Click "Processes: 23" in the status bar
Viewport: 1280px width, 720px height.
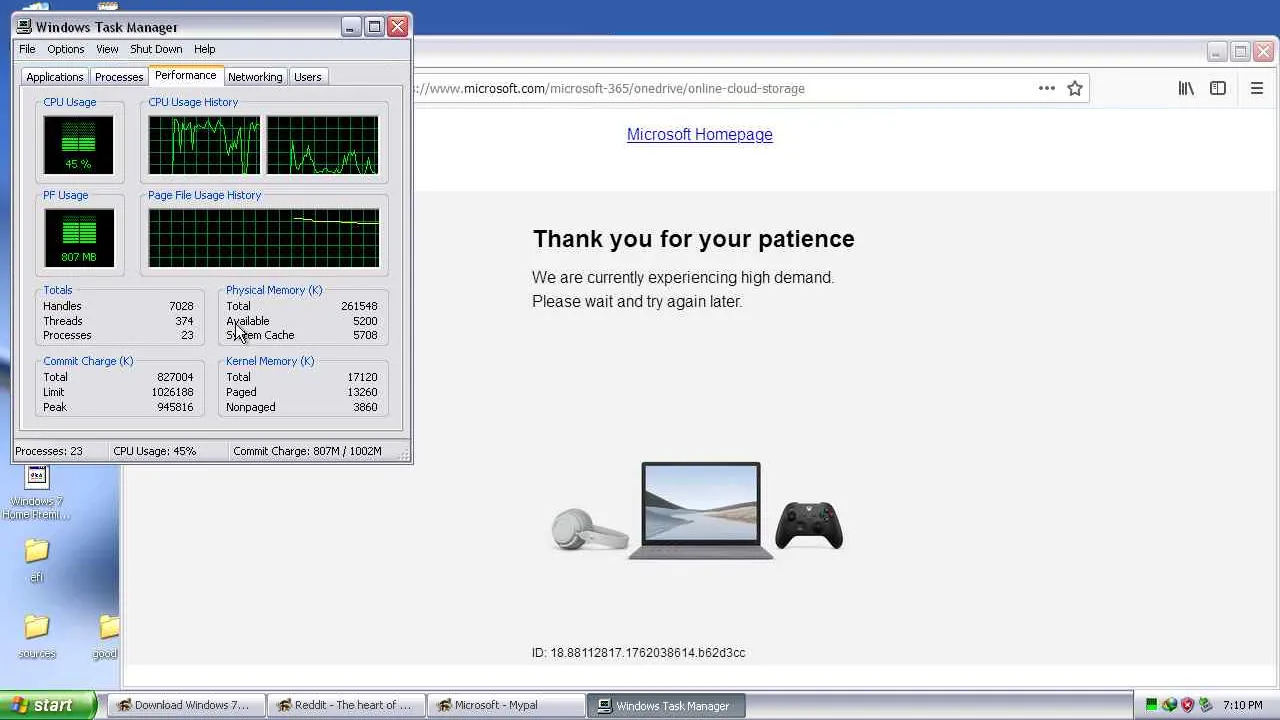pyautogui.click(x=49, y=451)
